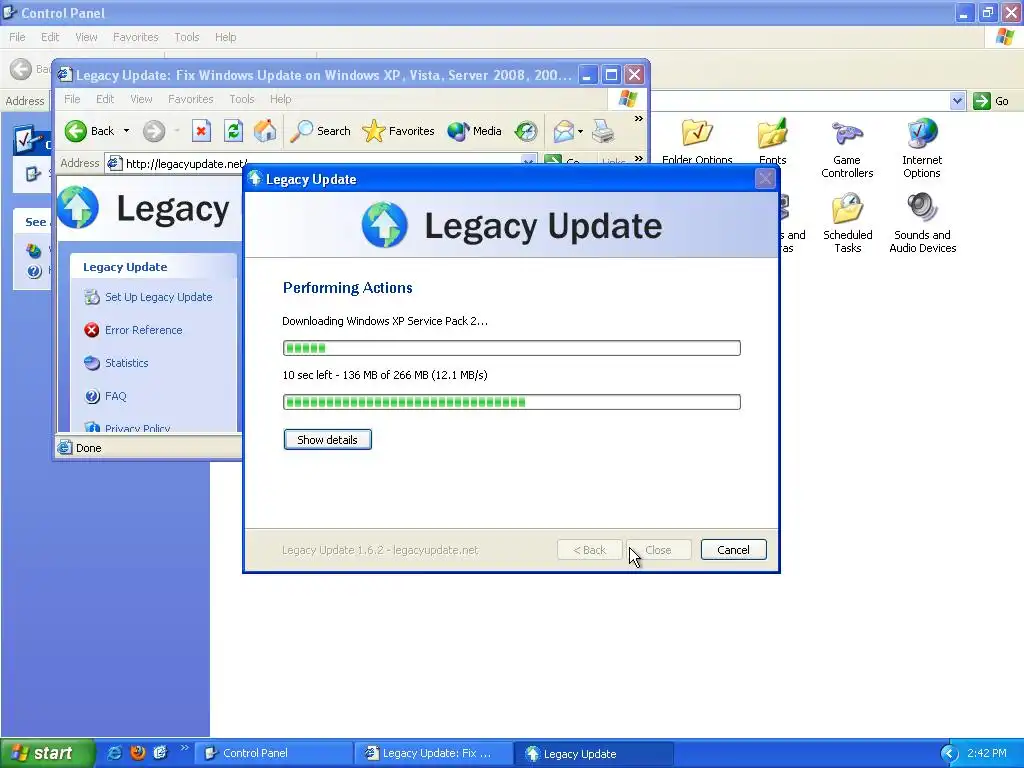Show hidden tray icons arrow
The width and height of the screenshot is (1024, 768).
(x=949, y=754)
